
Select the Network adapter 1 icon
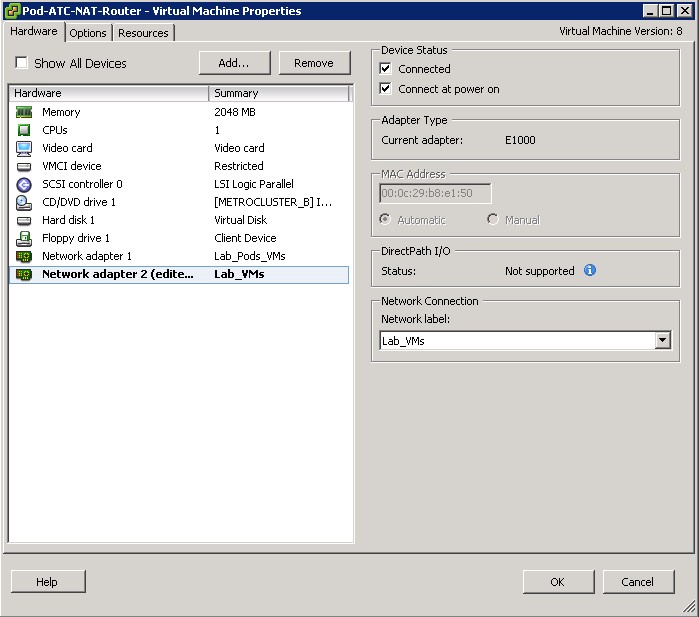pos(24,256)
